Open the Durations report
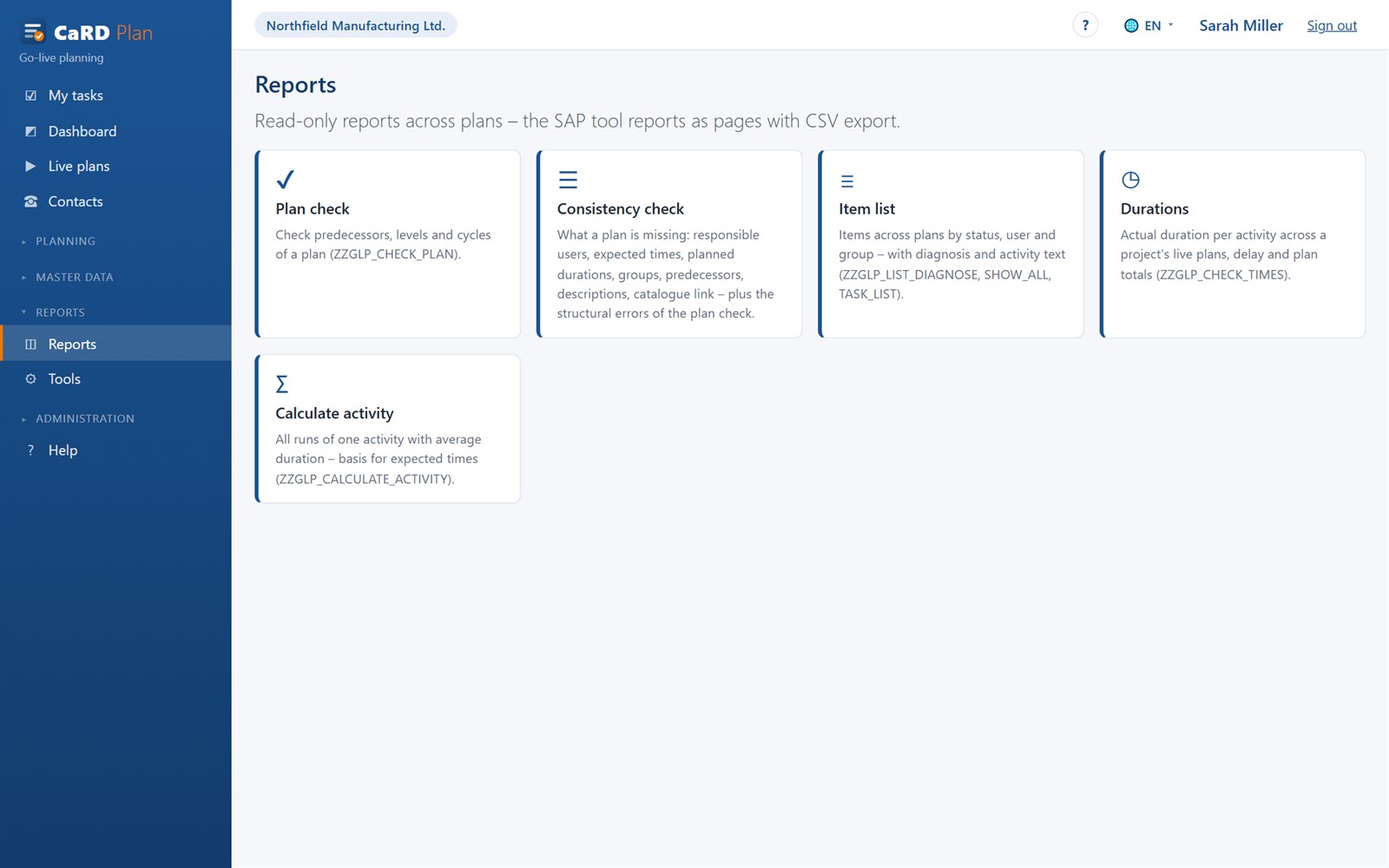The height and width of the screenshot is (868, 1389). click(1233, 244)
